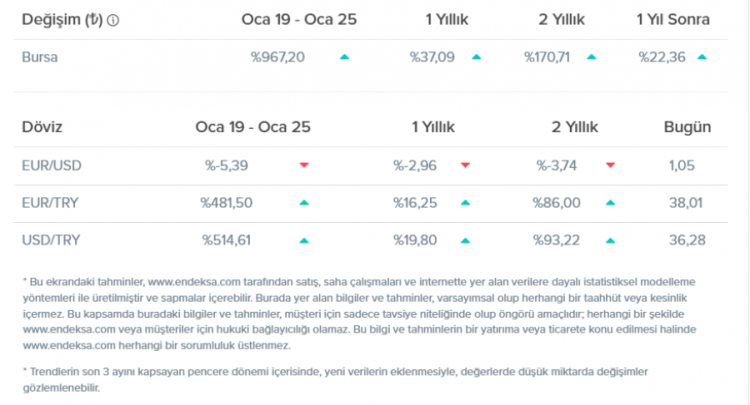Click the up arrow beside Bursa %37,09
The image size is (750, 405).
474,57
